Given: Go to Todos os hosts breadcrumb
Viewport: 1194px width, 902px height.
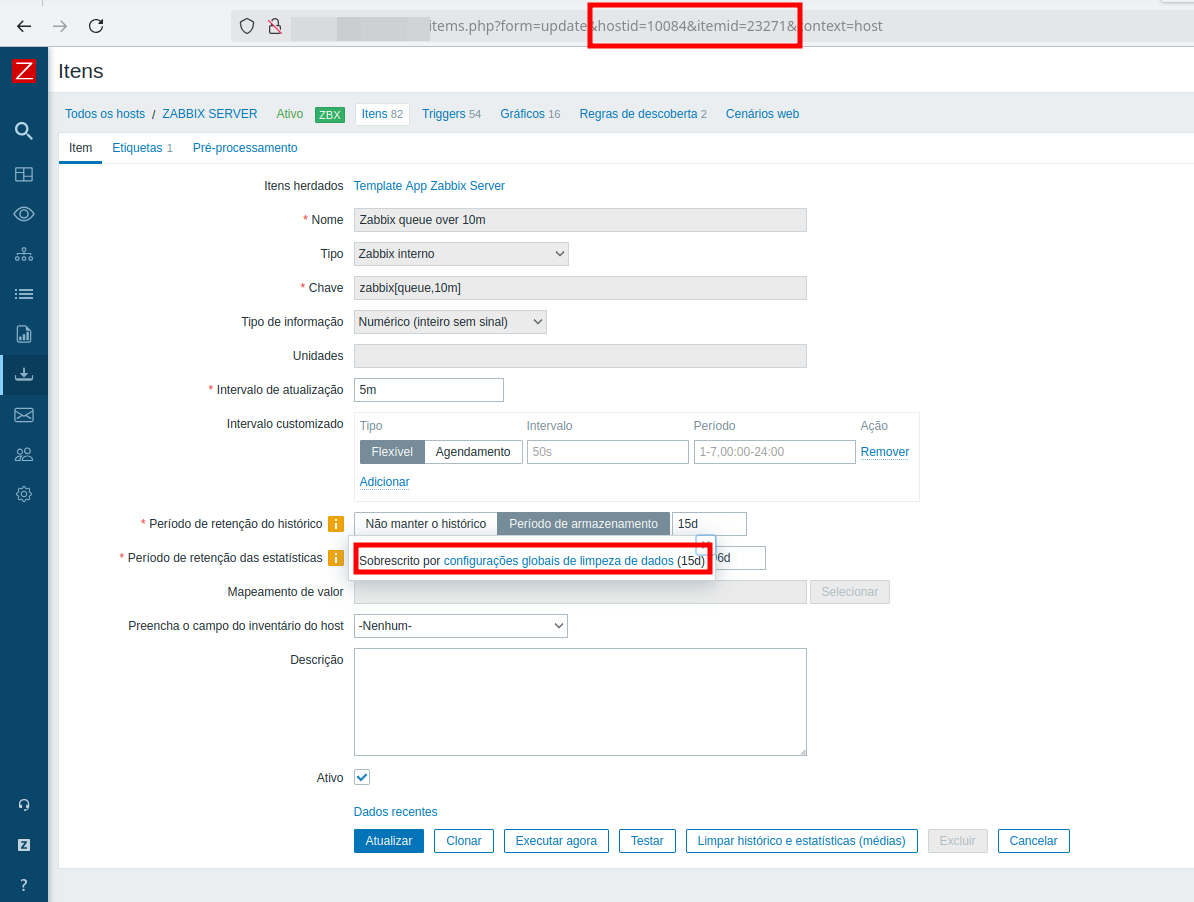Looking at the screenshot, I should coord(105,113).
